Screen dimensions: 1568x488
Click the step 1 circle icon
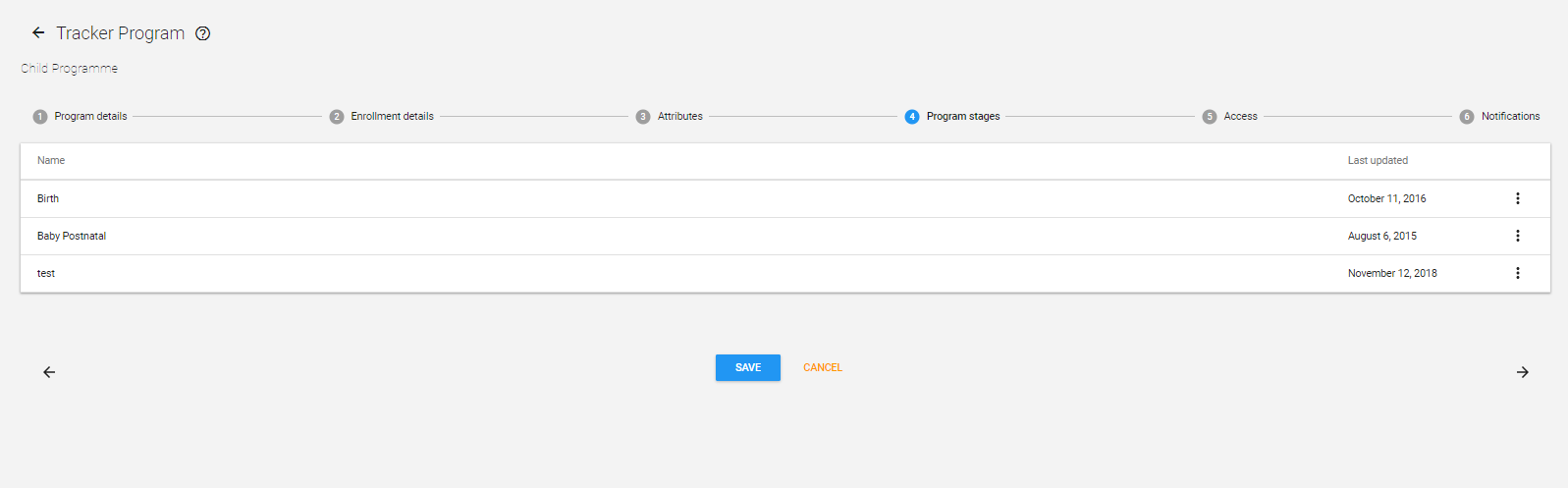[x=40, y=117]
